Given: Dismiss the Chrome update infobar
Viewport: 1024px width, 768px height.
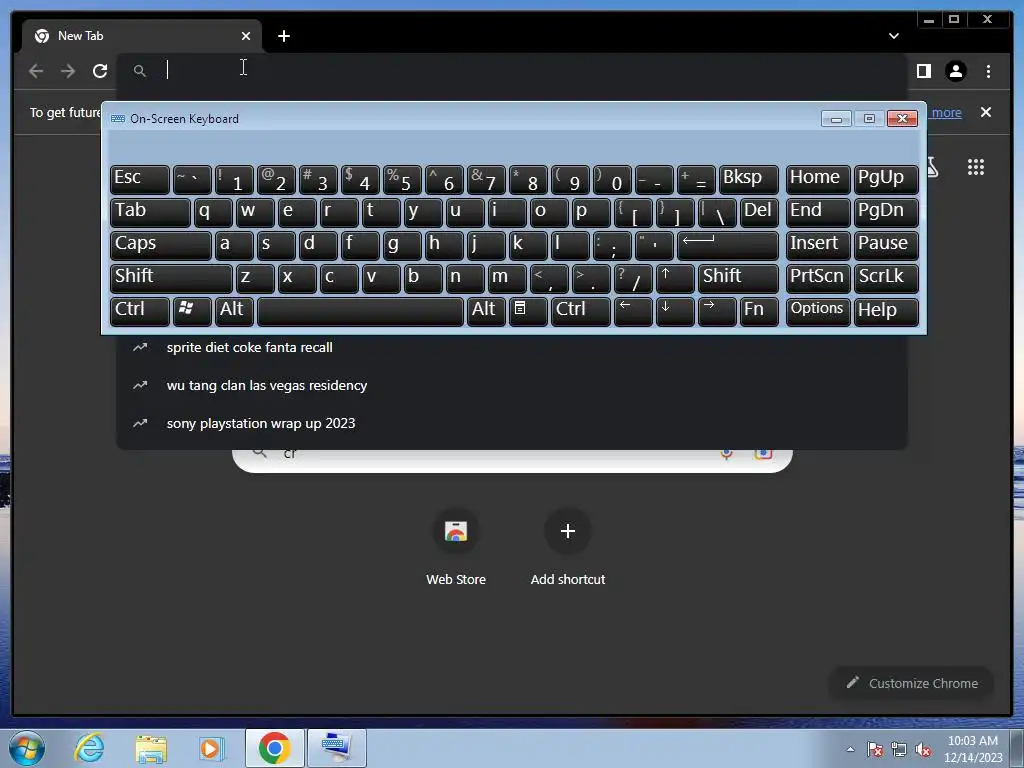Looking at the screenshot, I should [985, 112].
